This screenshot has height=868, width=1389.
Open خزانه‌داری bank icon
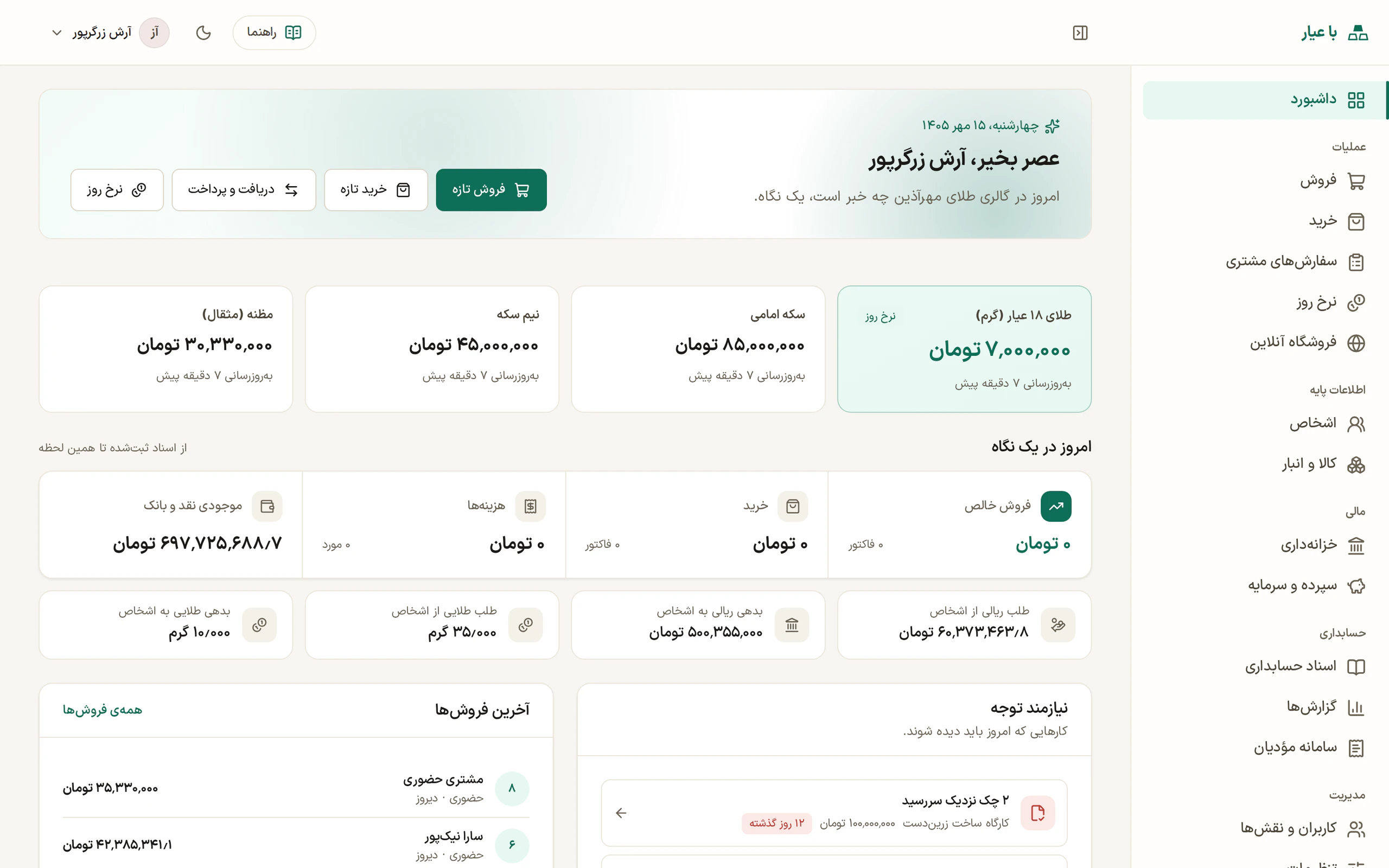pos(1356,545)
